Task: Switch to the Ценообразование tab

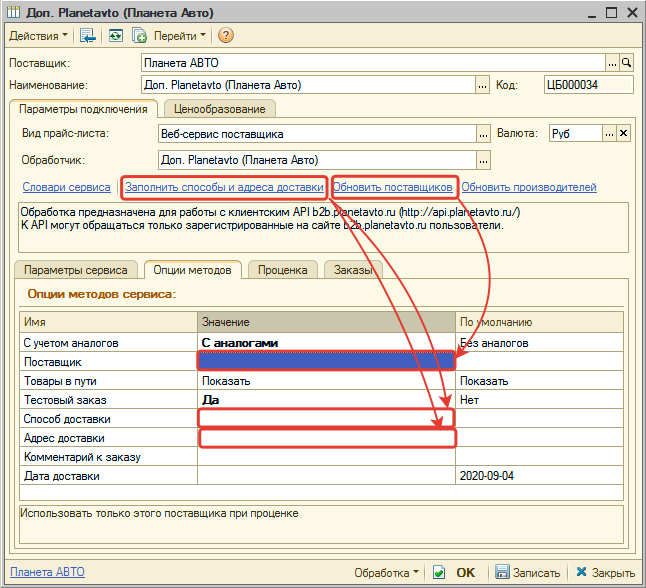Action: (220, 109)
